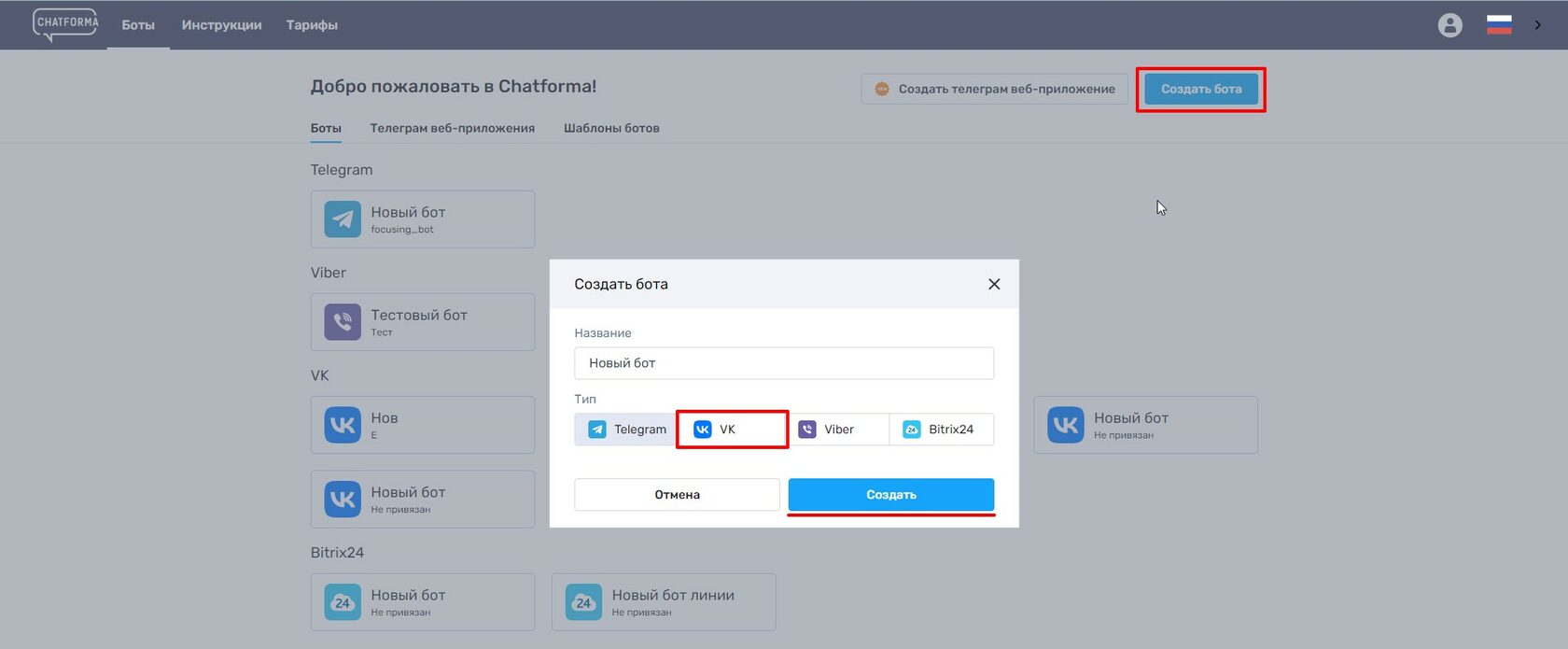Click the Добро пожаловать в Chatforma! heading
Screen dimensions: 1568x649
454,86
